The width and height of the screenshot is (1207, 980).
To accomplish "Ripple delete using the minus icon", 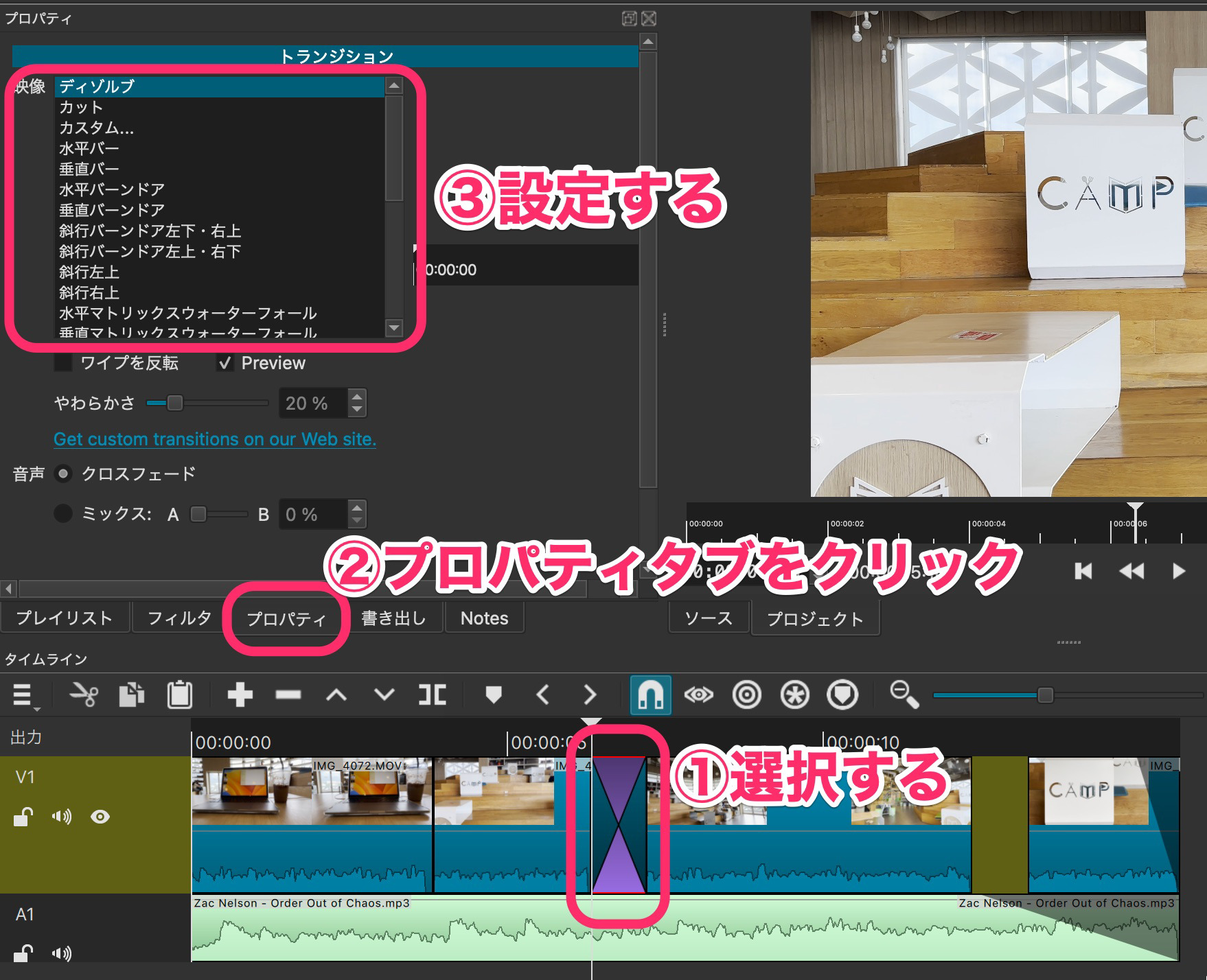I will click(288, 695).
